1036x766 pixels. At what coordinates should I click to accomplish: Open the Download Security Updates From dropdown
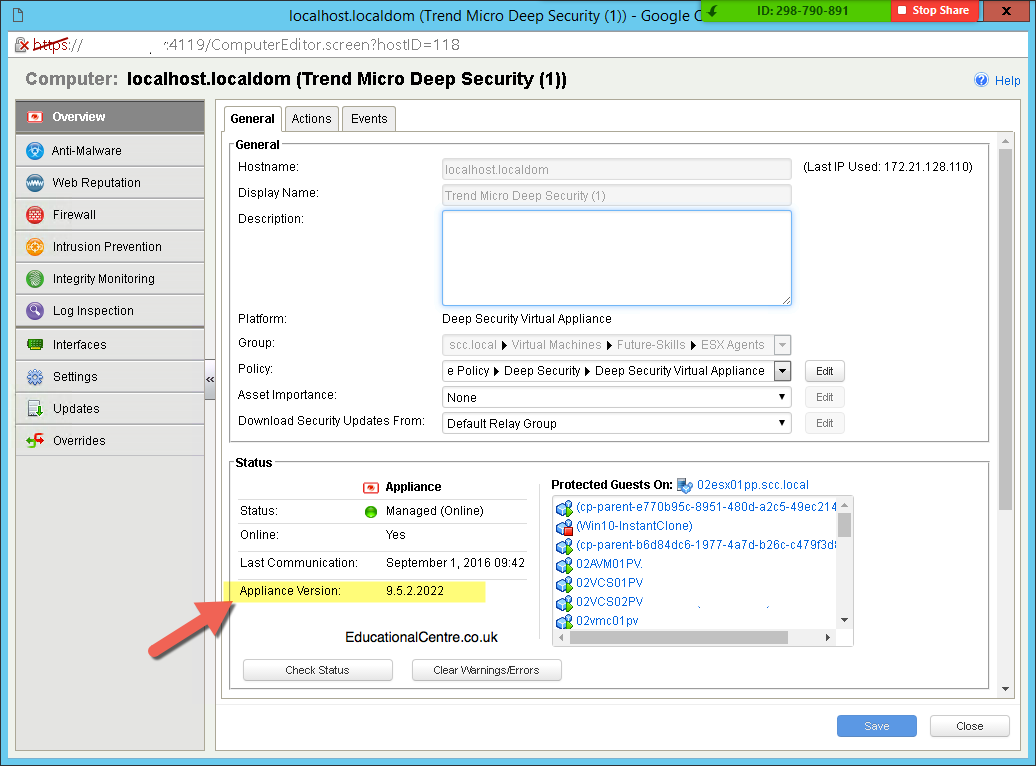click(x=616, y=423)
